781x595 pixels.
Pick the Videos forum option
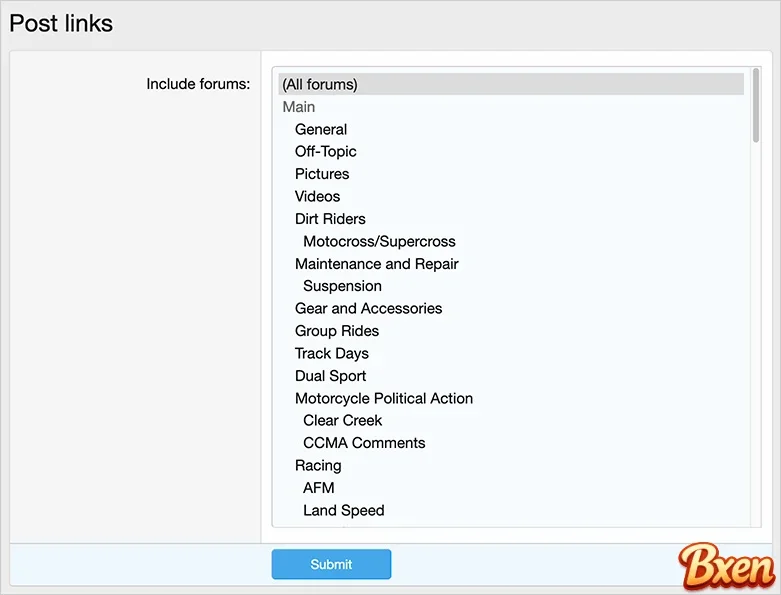318,196
